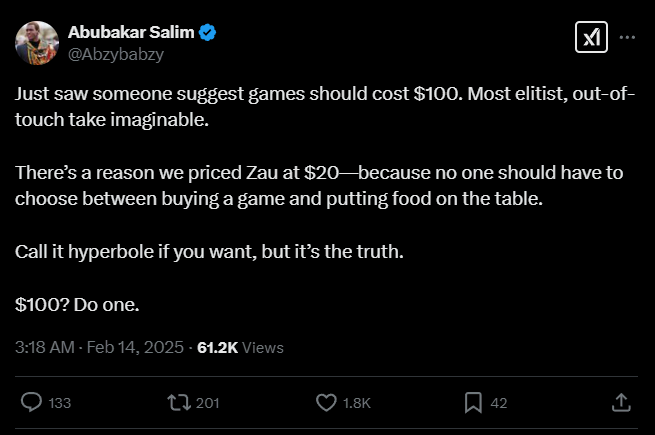655x435 pixels.
Task: Open the three-dot more options menu
Action: [628, 37]
